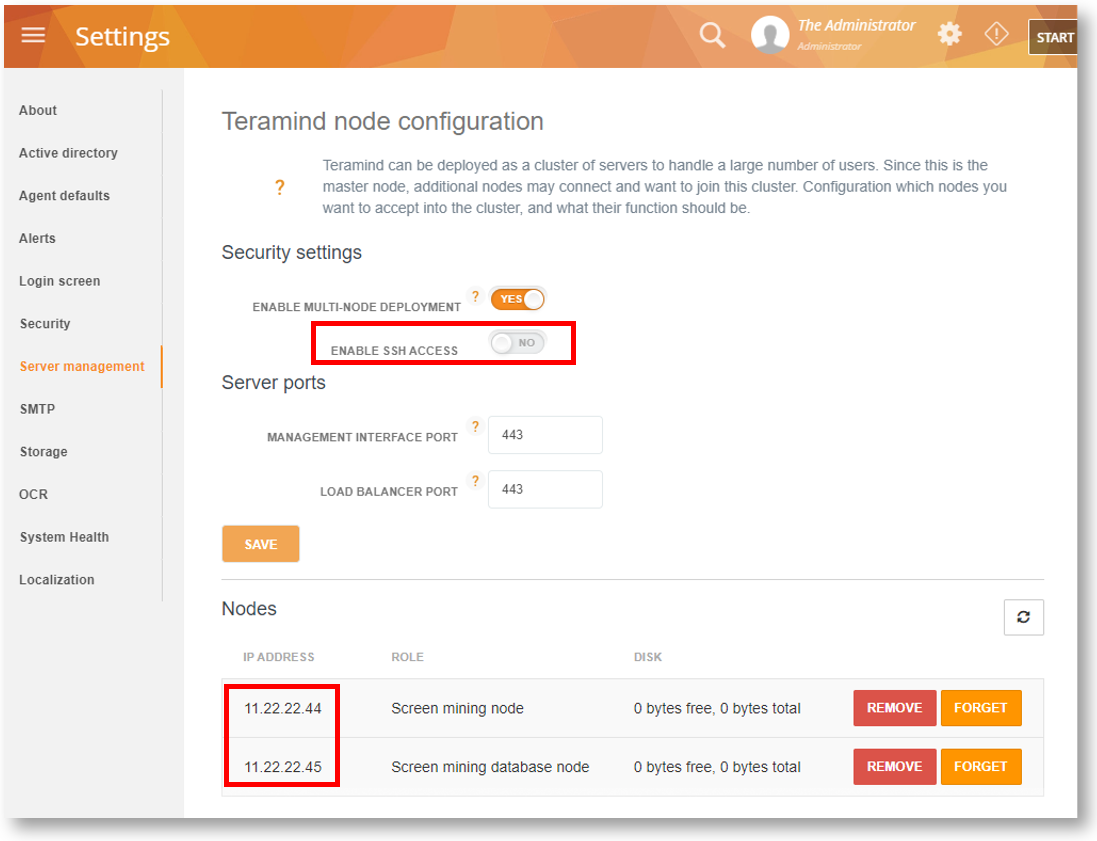
Task: Click the ROLE column header
Action: pyautogui.click(x=407, y=657)
